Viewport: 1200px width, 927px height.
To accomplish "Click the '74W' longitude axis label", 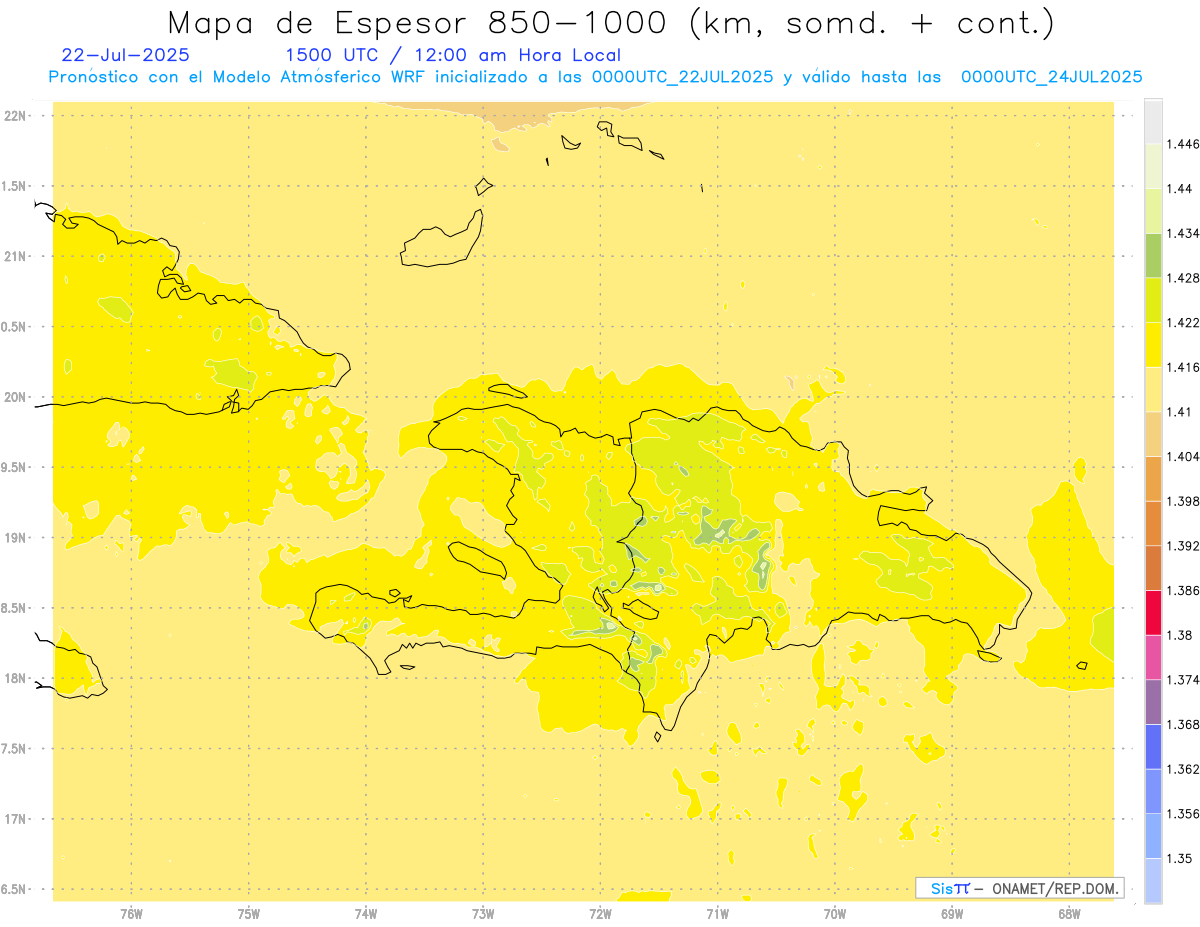I will [366, 915].
